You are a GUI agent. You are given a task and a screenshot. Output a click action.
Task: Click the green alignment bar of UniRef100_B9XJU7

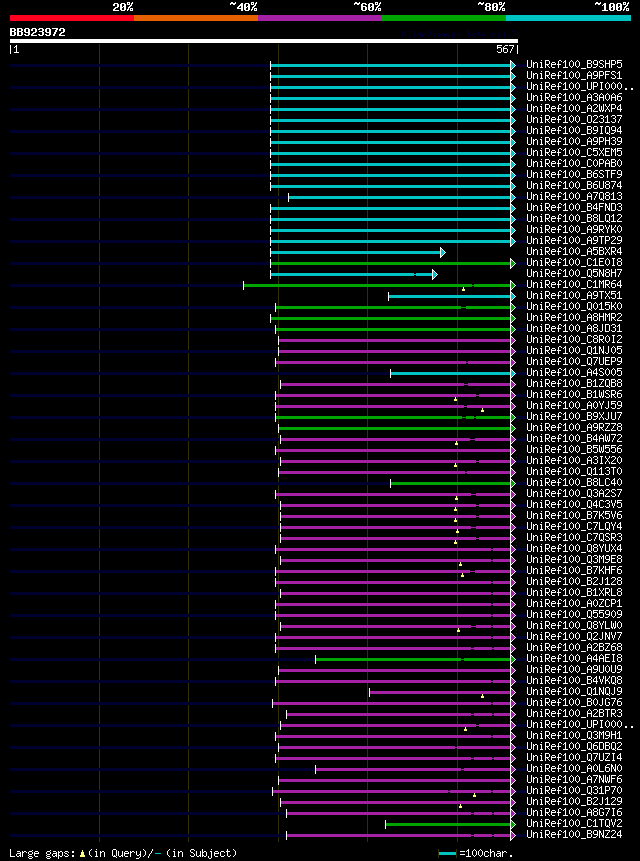[x=396, y=417]
